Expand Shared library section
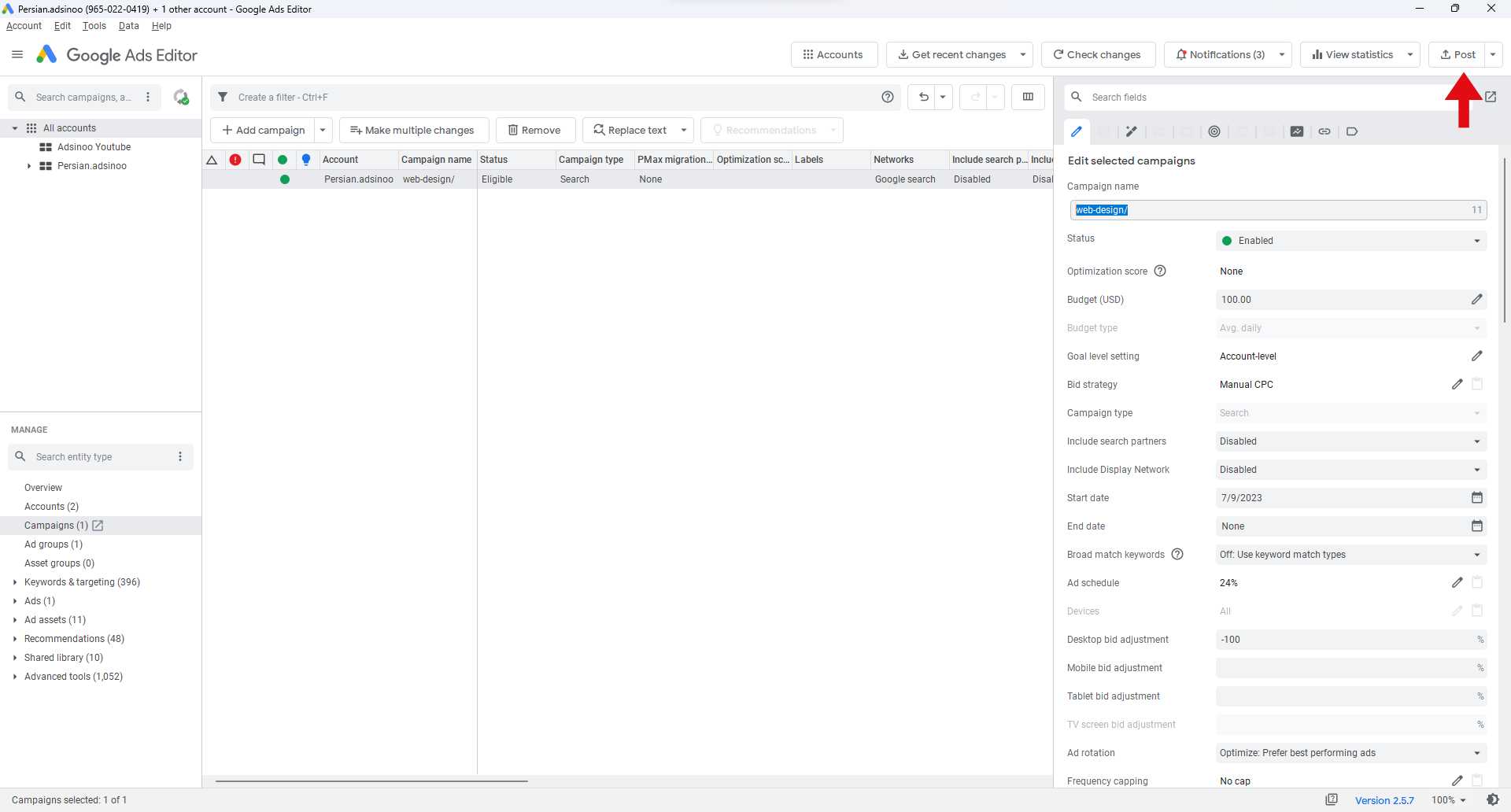This screenshot has height=812, width=1511. pyautogui.click(x=15, y=658)
